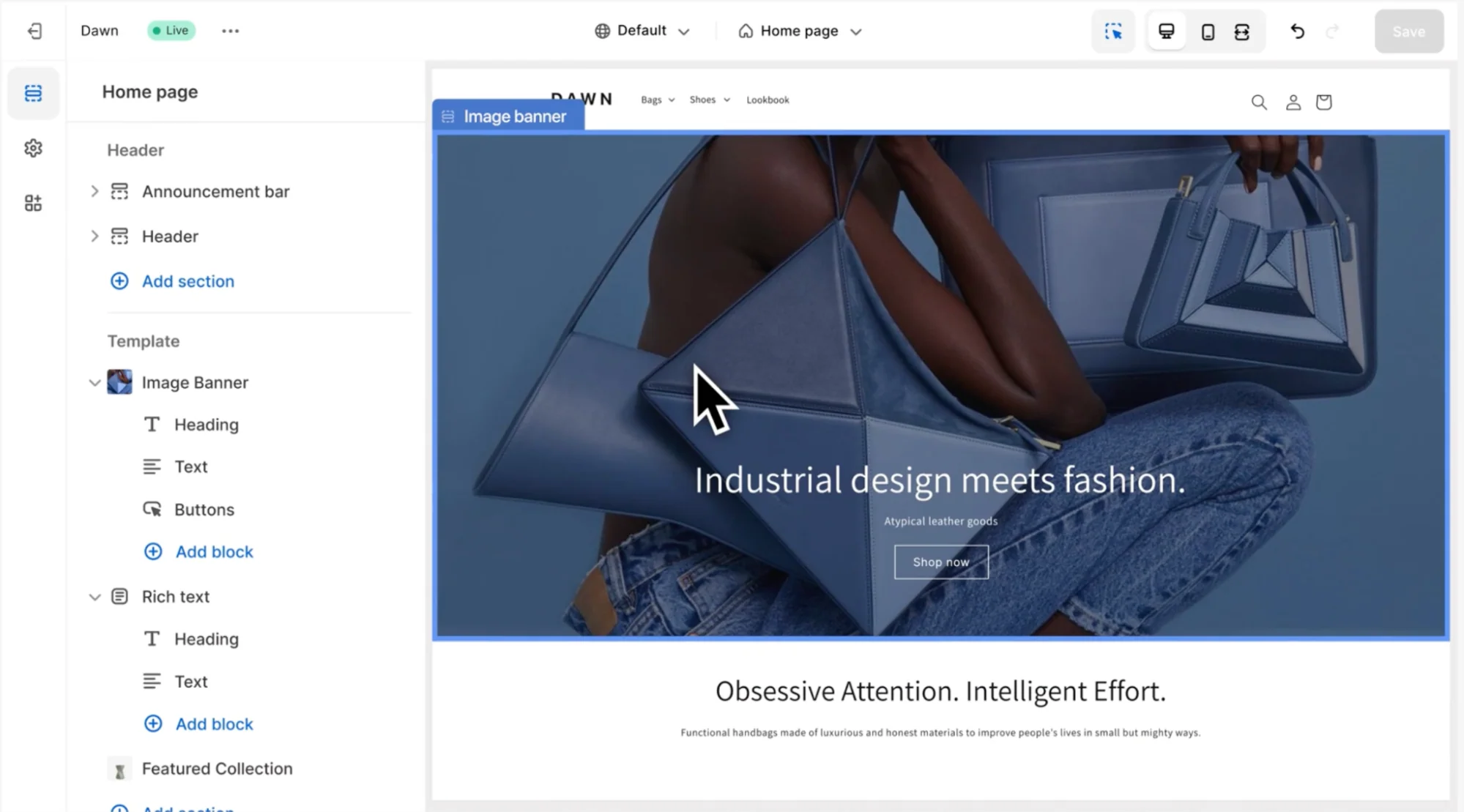Click the undo arrow icon
Image resolution: width=1464 pixels, height=812 pixels.
coord(1296,31)
